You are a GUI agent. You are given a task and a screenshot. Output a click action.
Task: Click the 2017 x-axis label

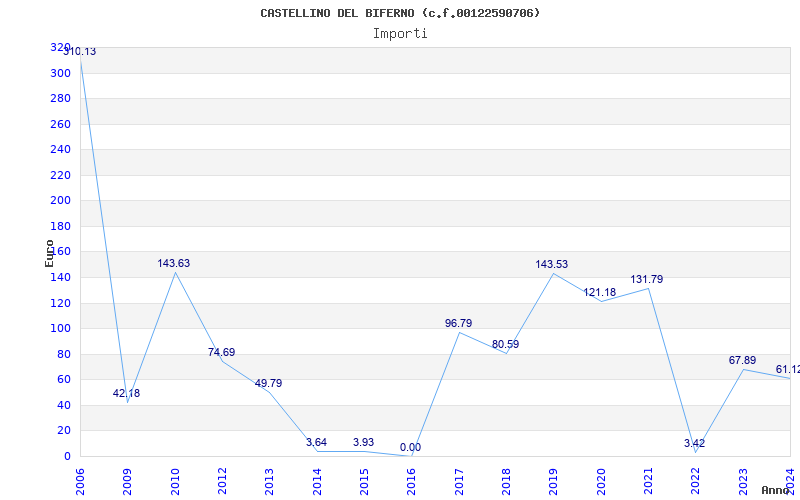(459, 482)
